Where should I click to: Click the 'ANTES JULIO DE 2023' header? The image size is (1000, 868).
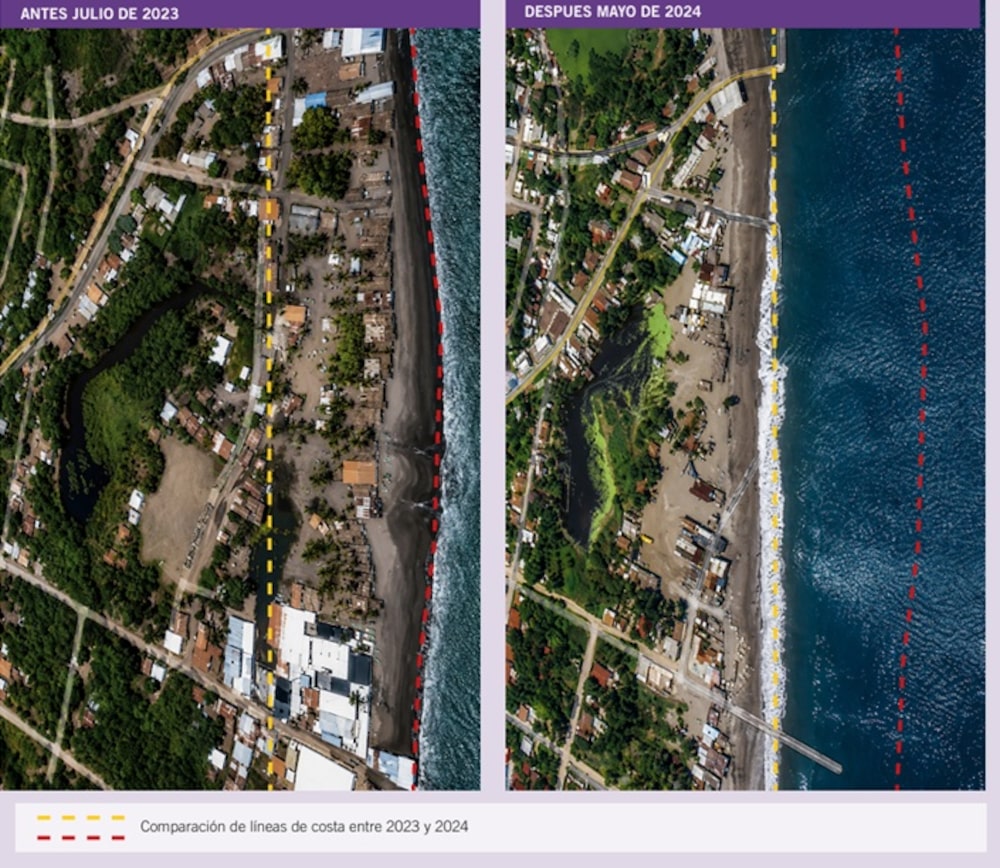99,13
